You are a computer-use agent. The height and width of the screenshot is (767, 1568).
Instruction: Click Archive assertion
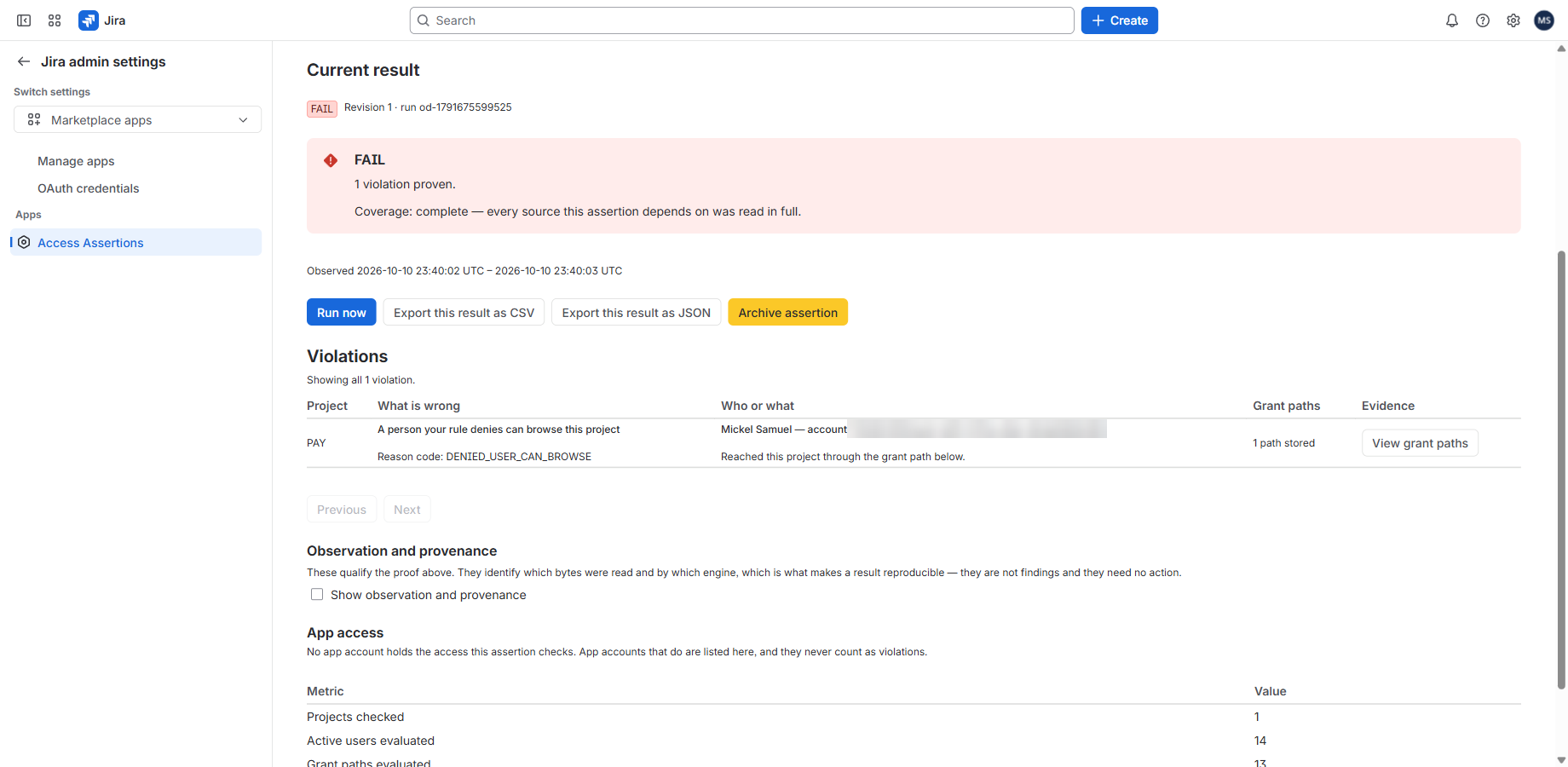(787, 312)
